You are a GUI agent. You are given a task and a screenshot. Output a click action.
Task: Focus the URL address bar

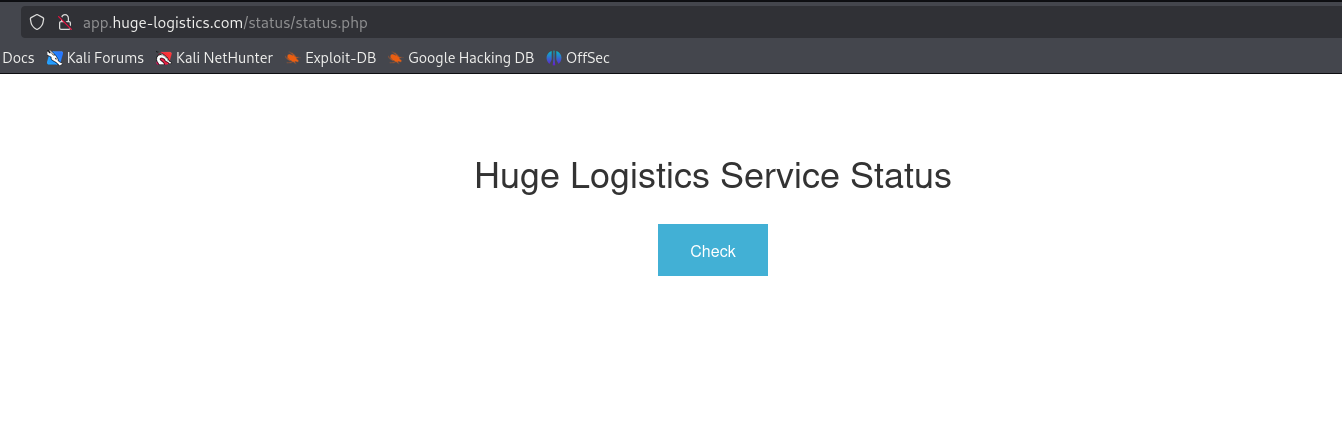[x=680, y=22]
